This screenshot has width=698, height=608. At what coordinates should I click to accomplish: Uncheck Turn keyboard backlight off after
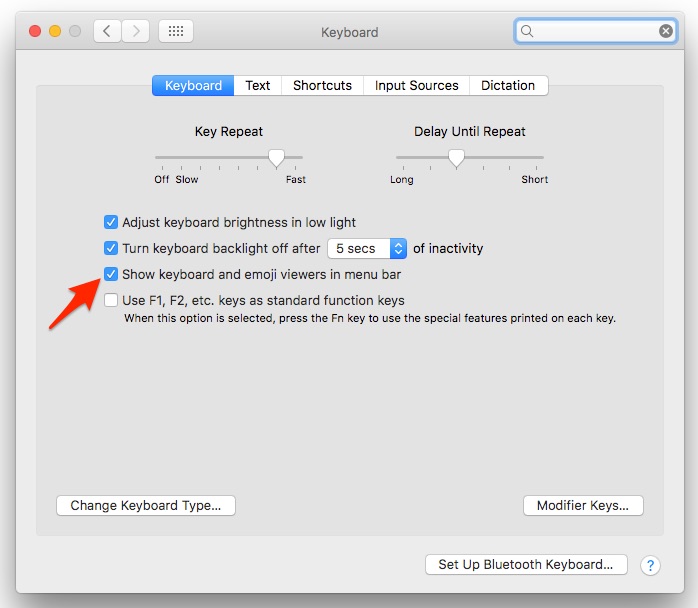tap(111, 248)
